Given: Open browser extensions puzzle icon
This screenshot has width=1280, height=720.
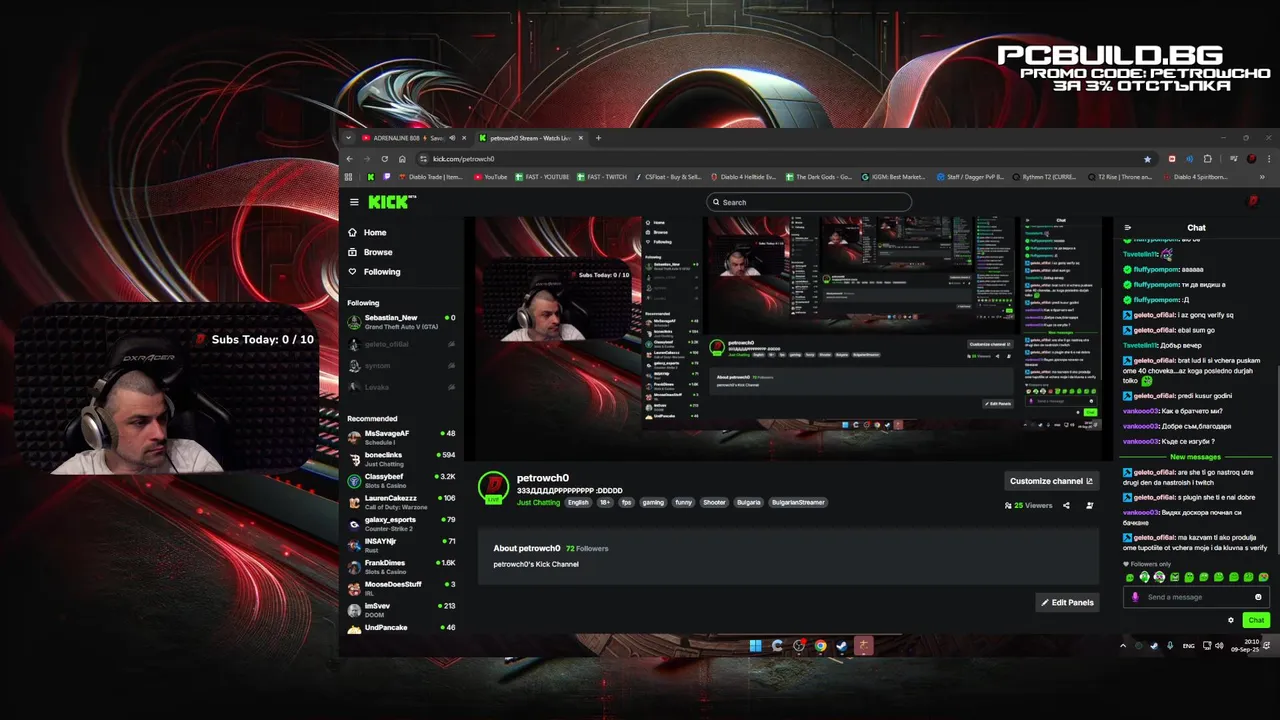Looking at the screenshot, I should coord(1208,159).
